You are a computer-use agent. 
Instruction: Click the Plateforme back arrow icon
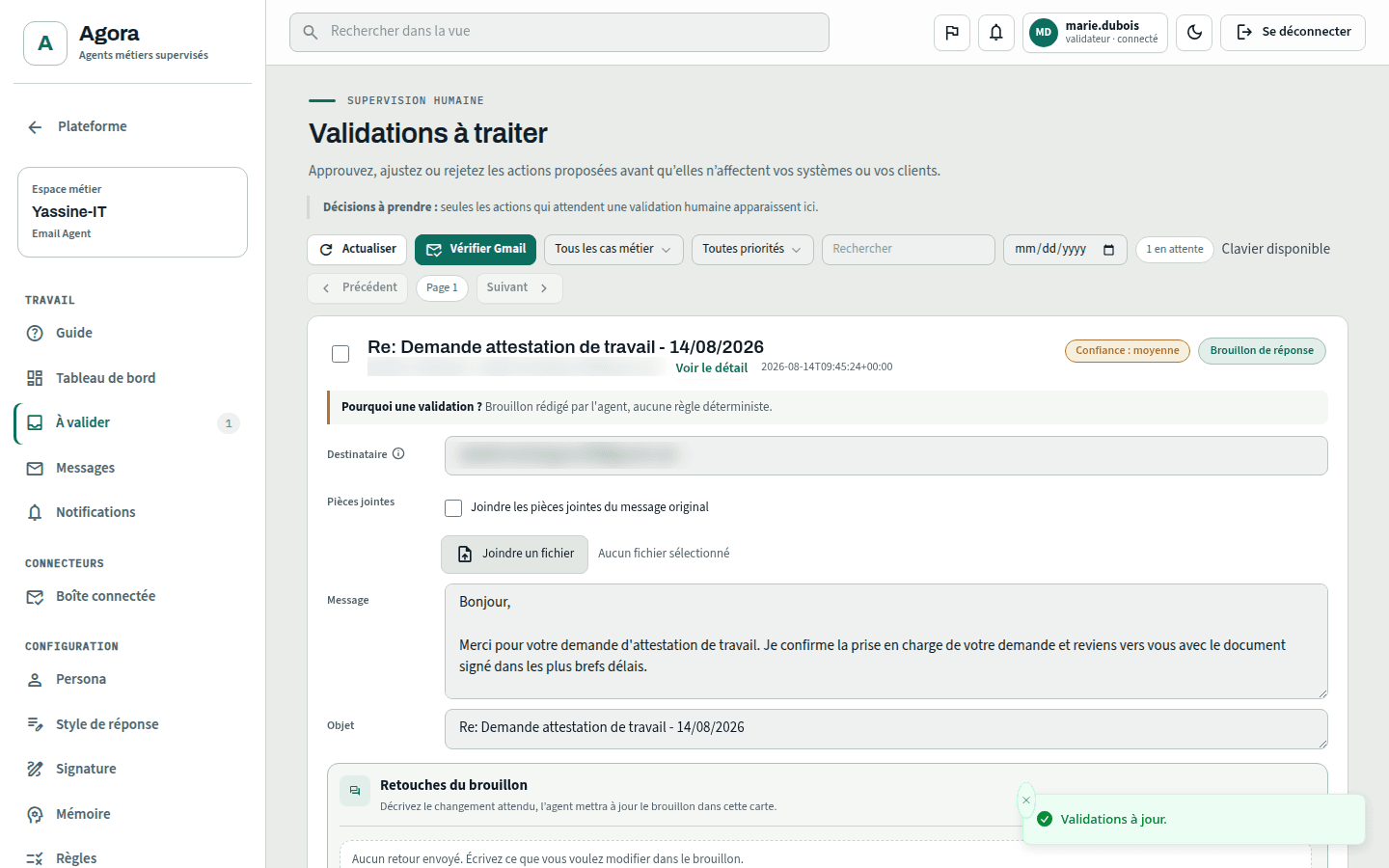tap(35, 127)
